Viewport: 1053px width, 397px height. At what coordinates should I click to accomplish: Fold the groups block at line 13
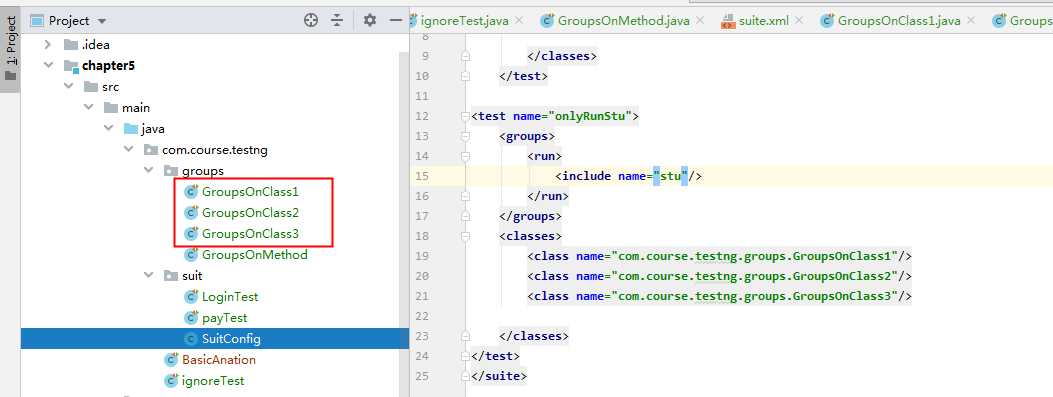point(465,136)
